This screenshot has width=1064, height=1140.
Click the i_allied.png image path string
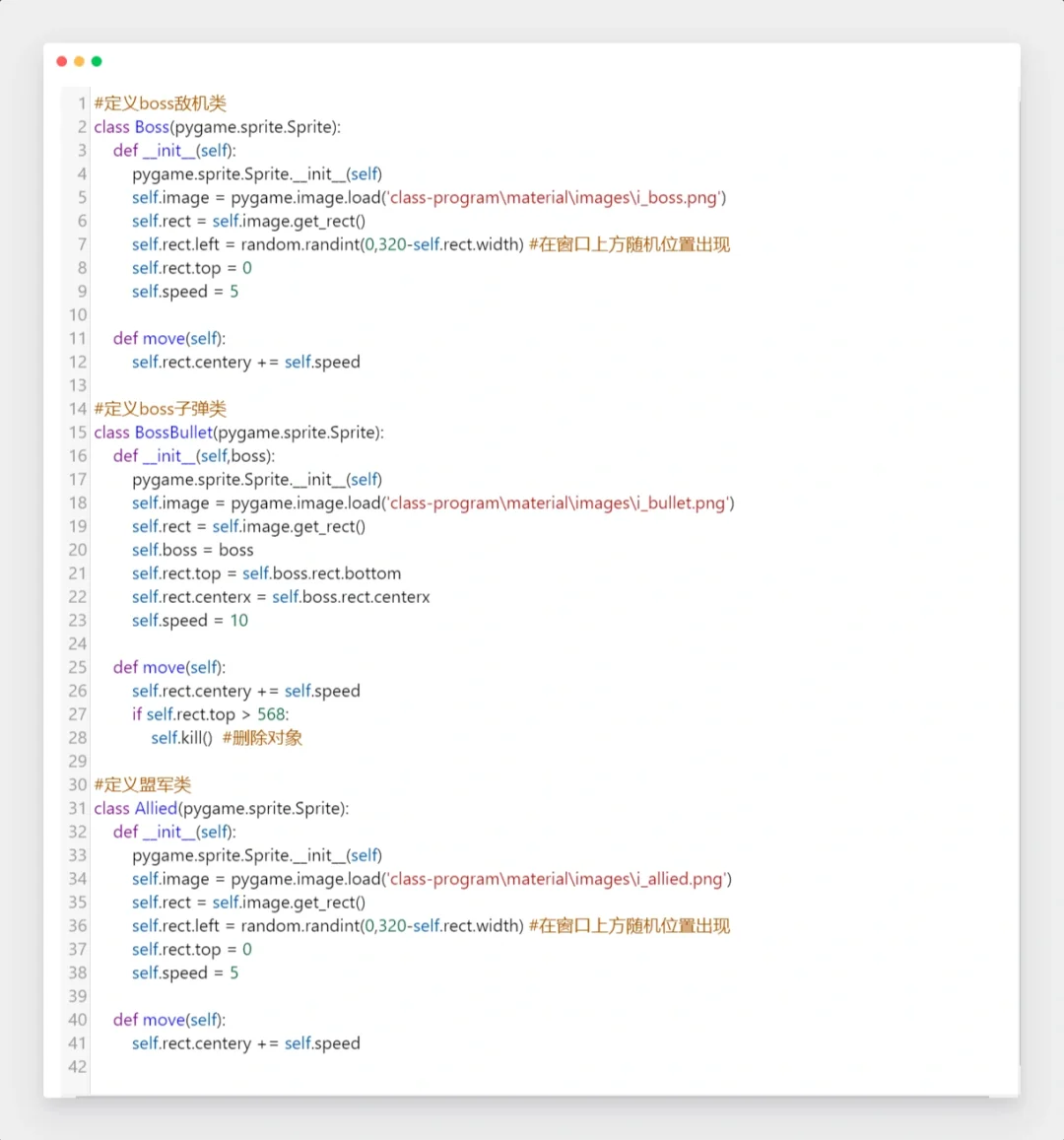pyautogui.click(x=556, y=879)
